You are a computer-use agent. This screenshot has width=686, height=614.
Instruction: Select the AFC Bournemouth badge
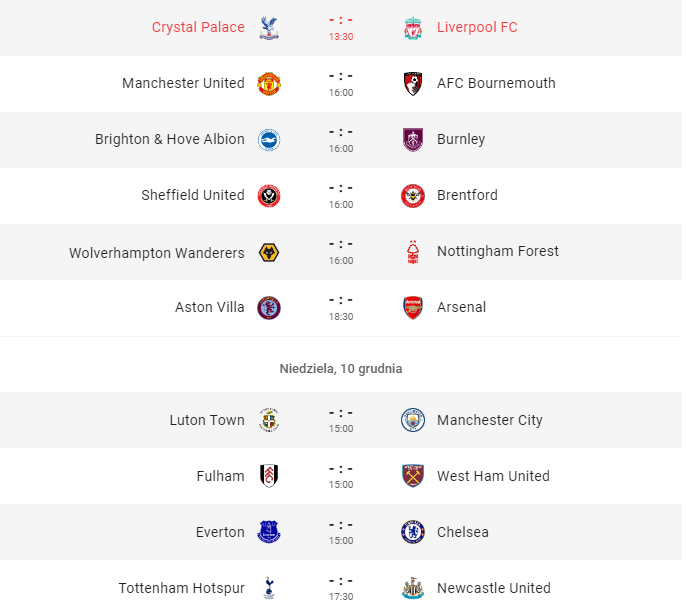tap(413, 84)
